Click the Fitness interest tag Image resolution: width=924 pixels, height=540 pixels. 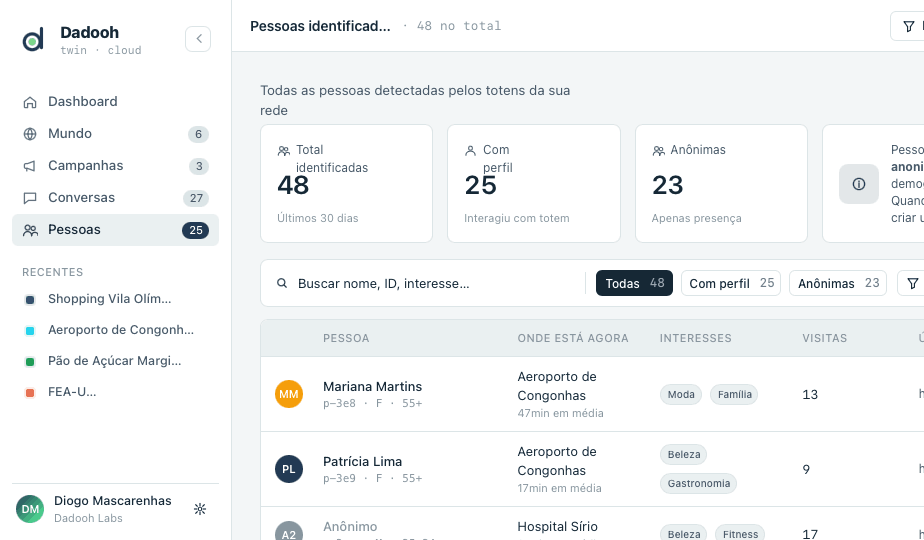coord(740,533)
